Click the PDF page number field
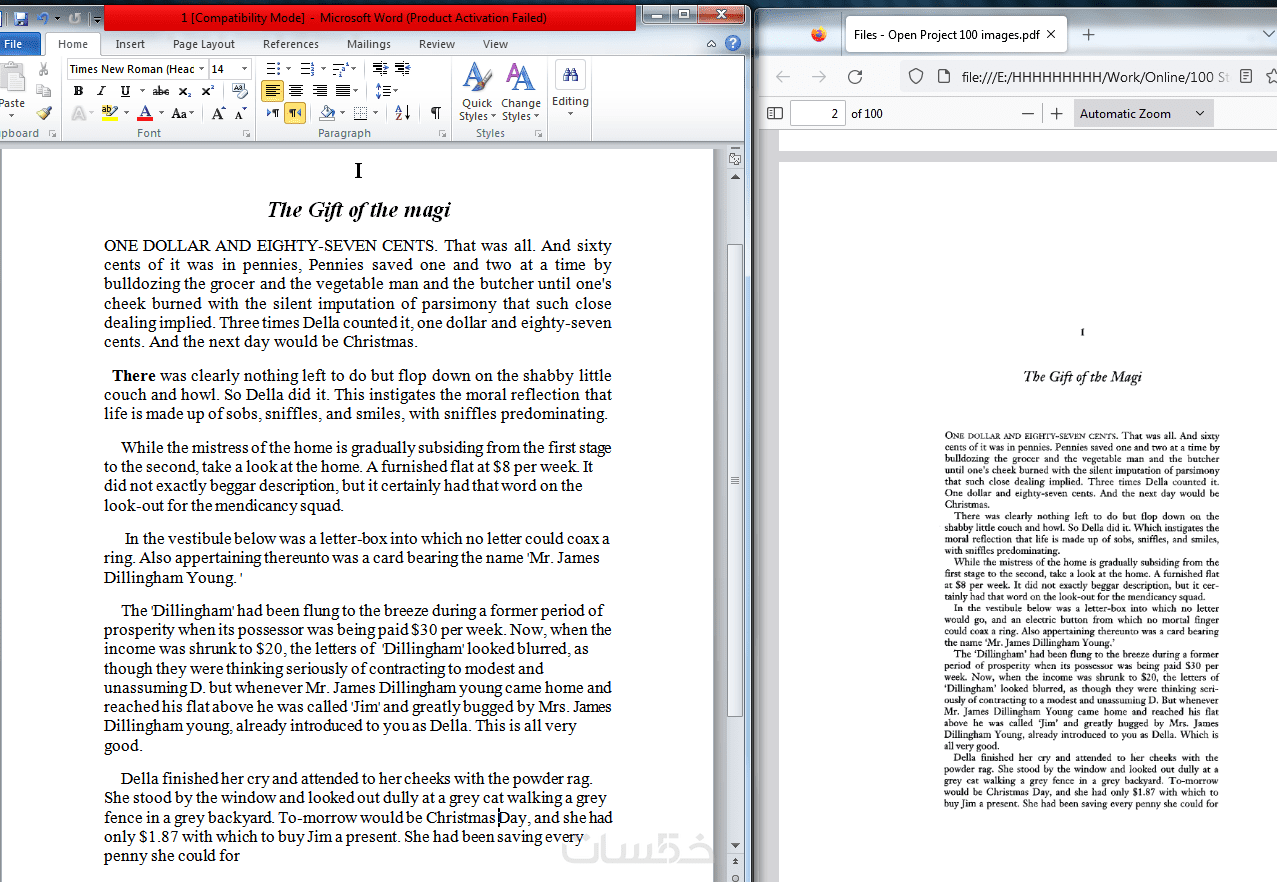The height and width of the screenshot is (882, 1277). (818, 113)
